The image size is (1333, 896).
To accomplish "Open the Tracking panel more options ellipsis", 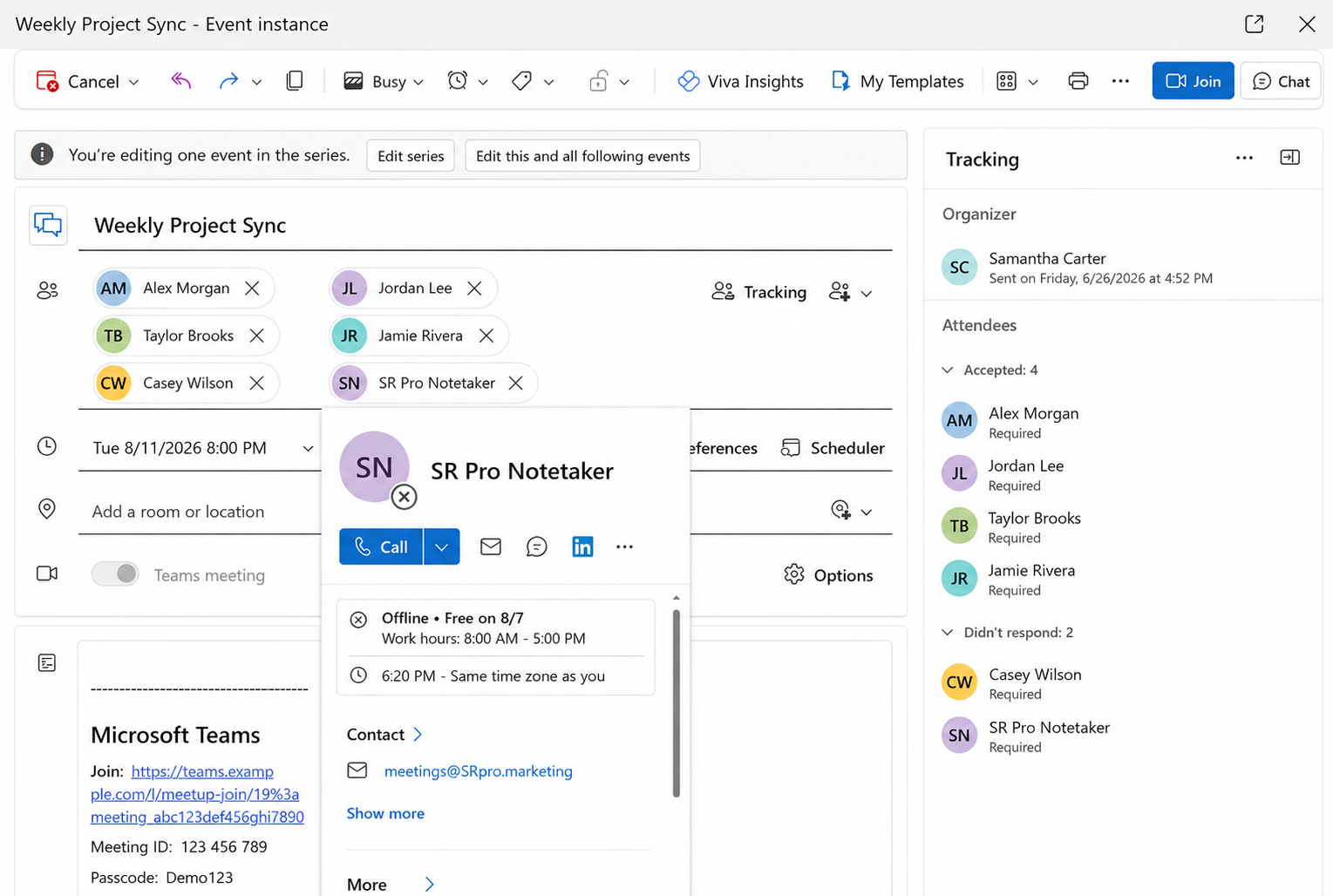I will (1244, 158).
